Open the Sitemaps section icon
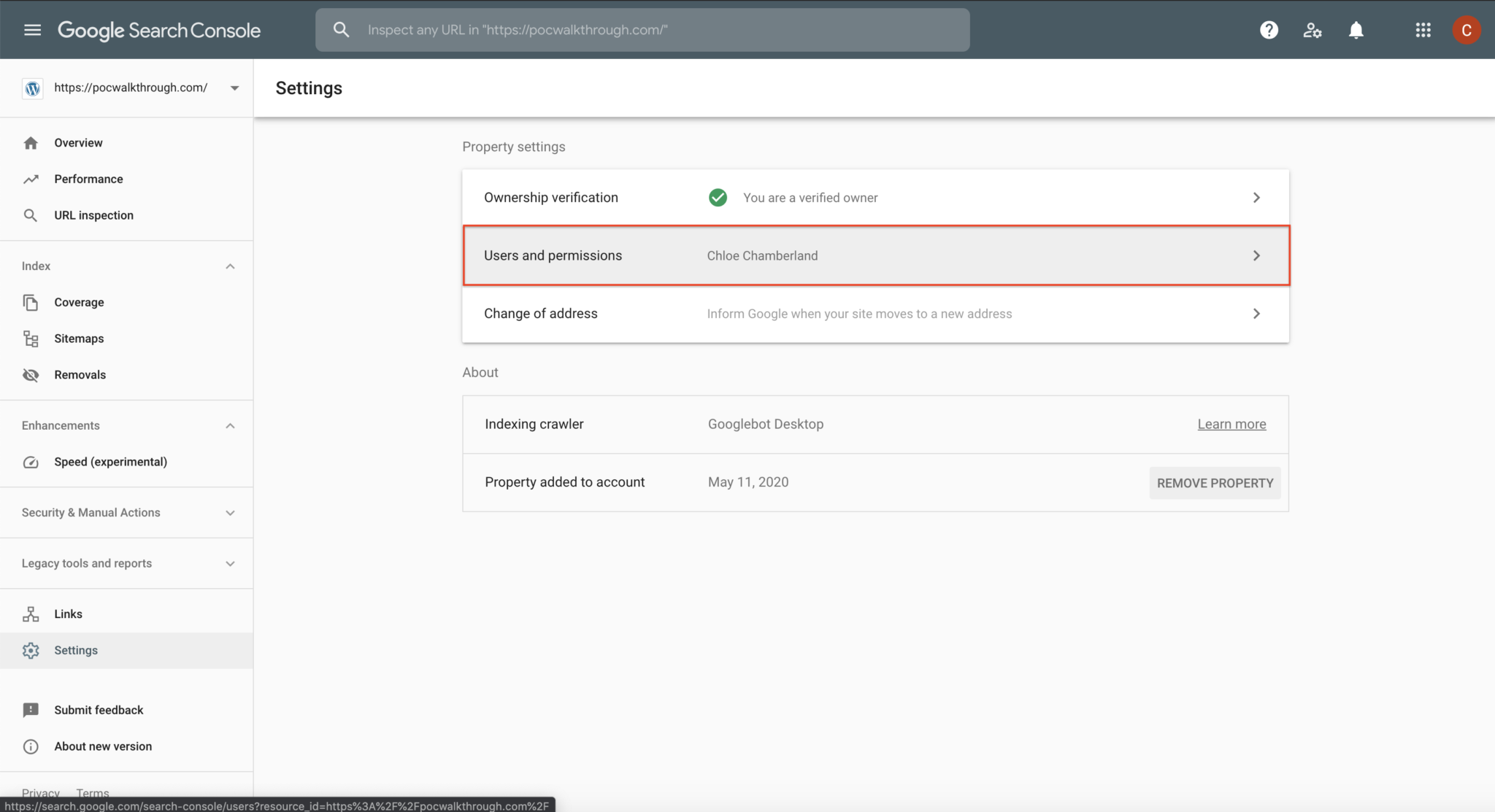The width and height of the screenshot is (1495, 812). (30, 339)
